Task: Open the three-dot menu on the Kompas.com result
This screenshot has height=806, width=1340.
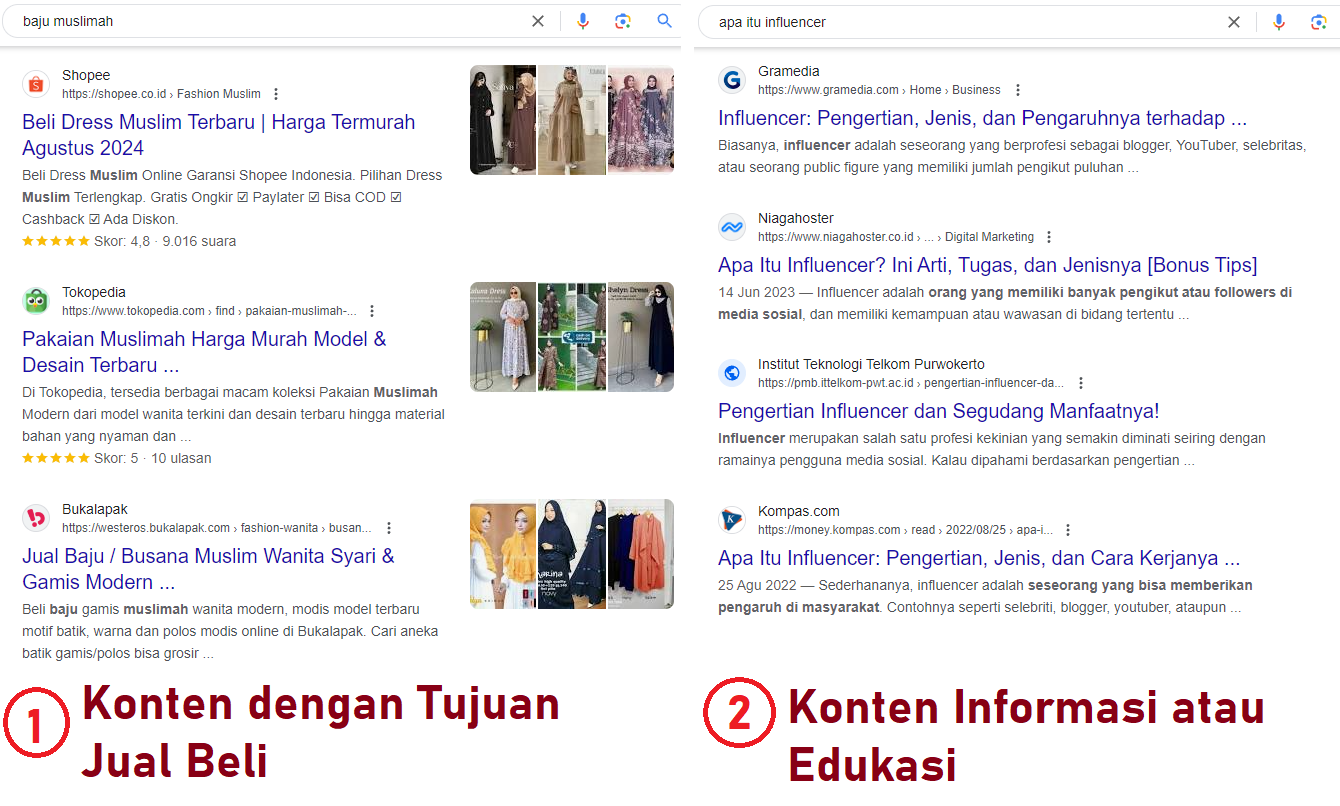Action: point(1068,528)
